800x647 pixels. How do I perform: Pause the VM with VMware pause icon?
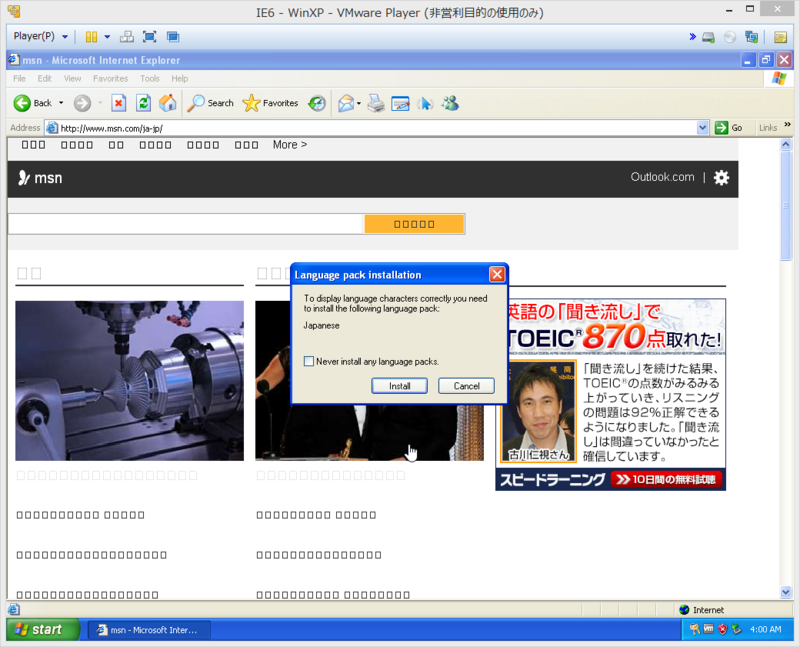point(91,37)
